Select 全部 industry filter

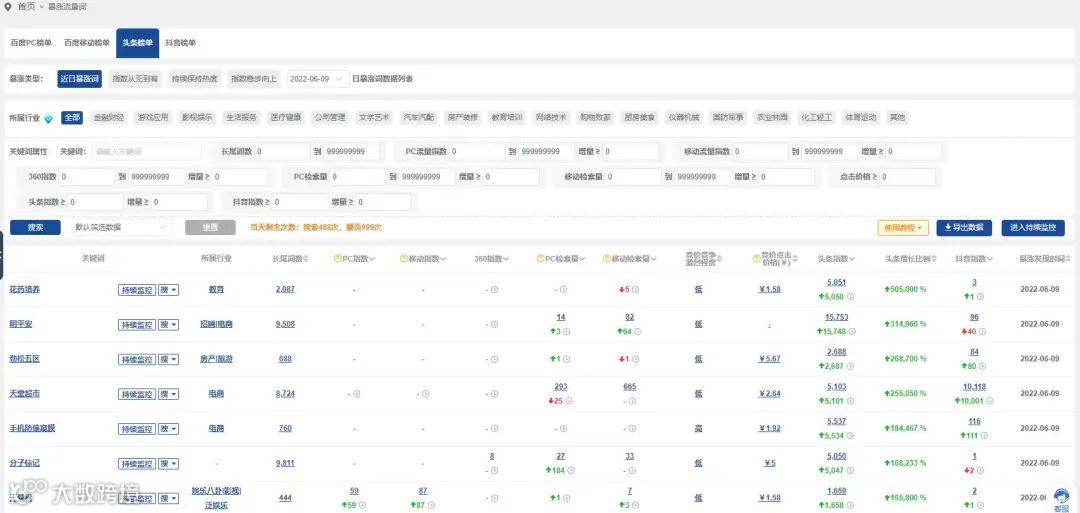tap(72, 118)
